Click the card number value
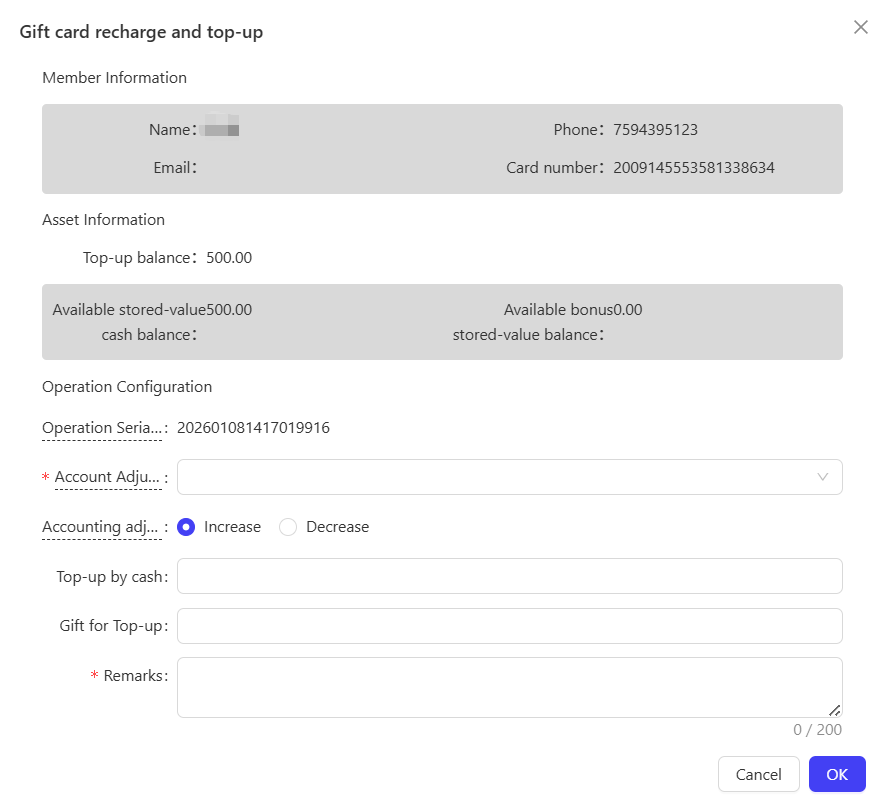 [x=694, y=168]
